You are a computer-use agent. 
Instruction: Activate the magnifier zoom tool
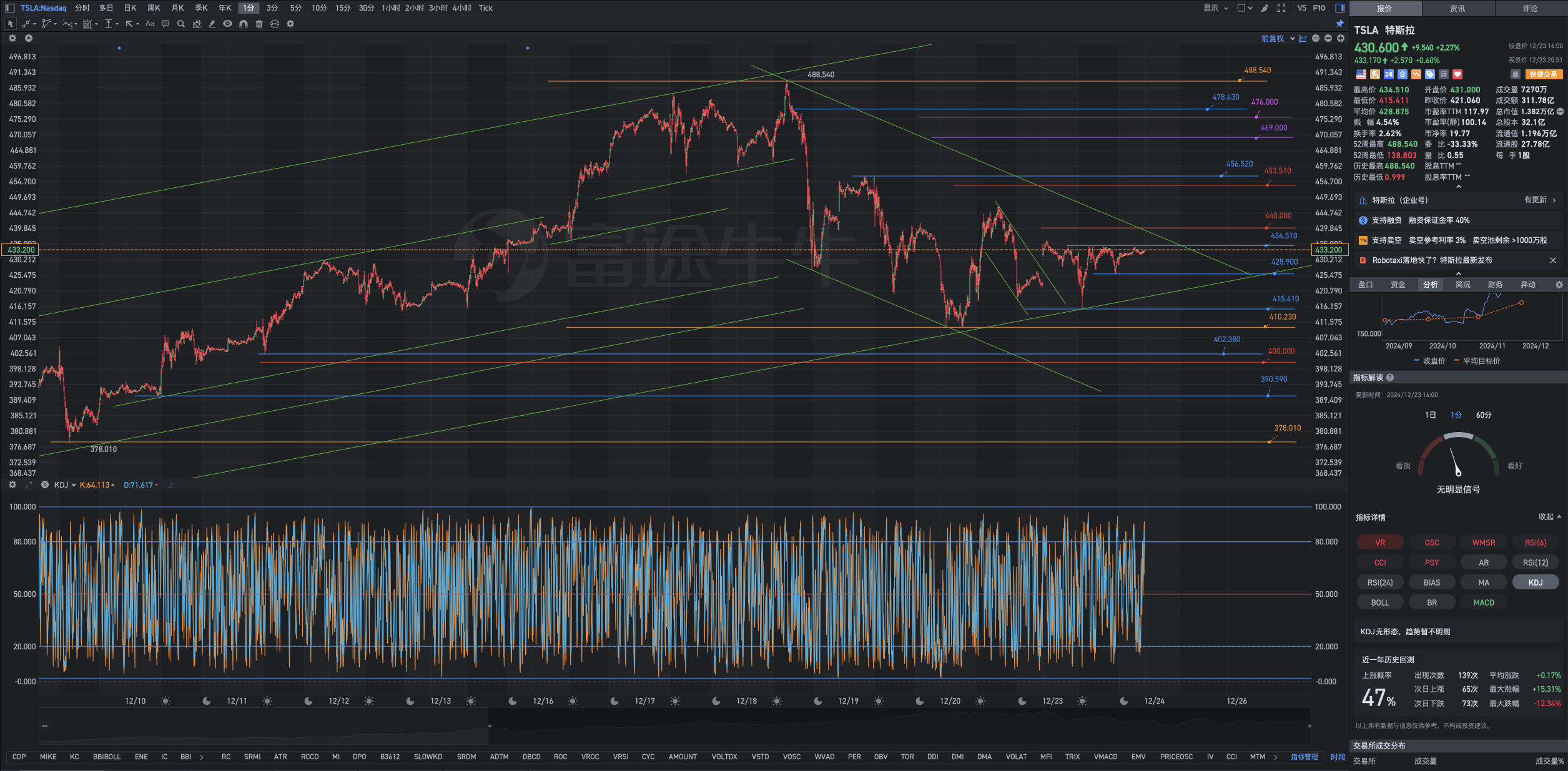click(x=181, y=24)
